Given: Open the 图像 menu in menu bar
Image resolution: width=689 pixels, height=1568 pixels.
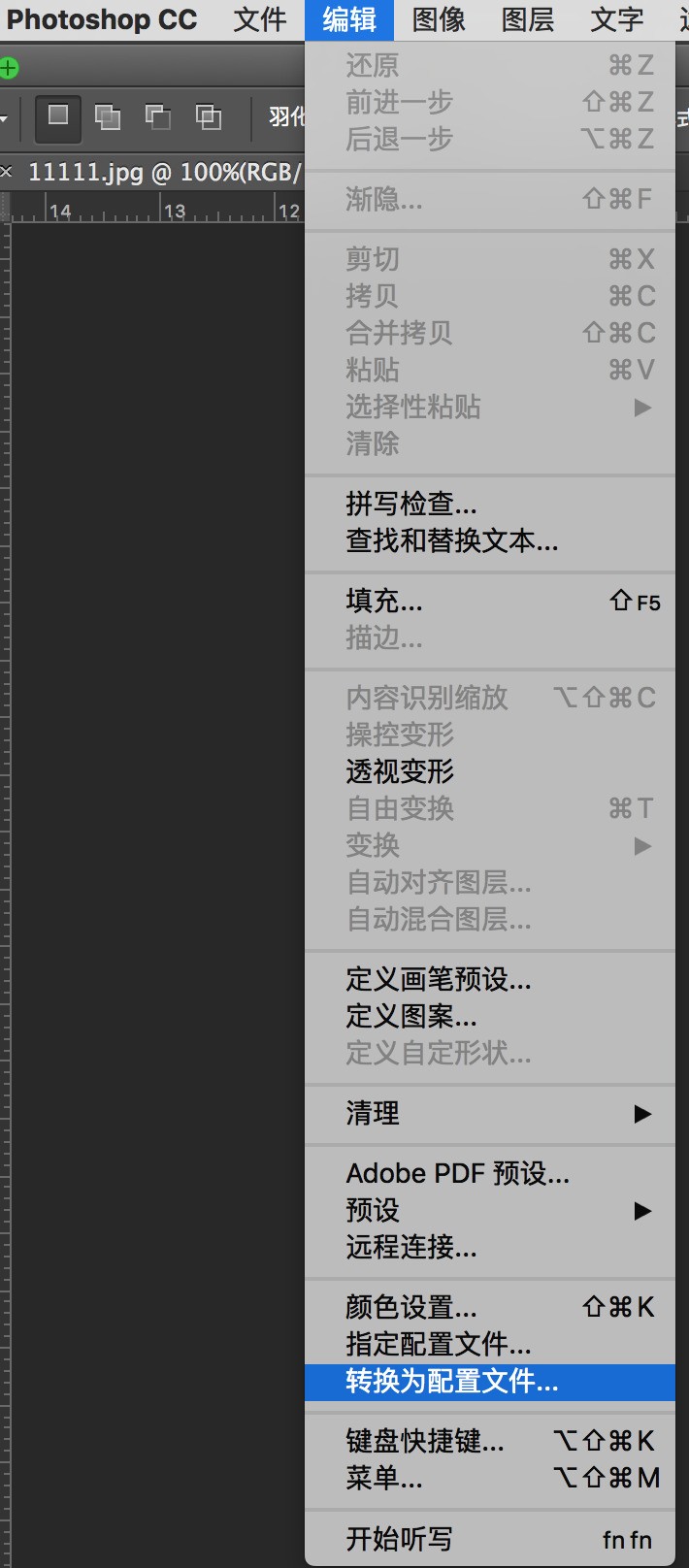Looking at the screenshot, I should (x=439, y=19).
